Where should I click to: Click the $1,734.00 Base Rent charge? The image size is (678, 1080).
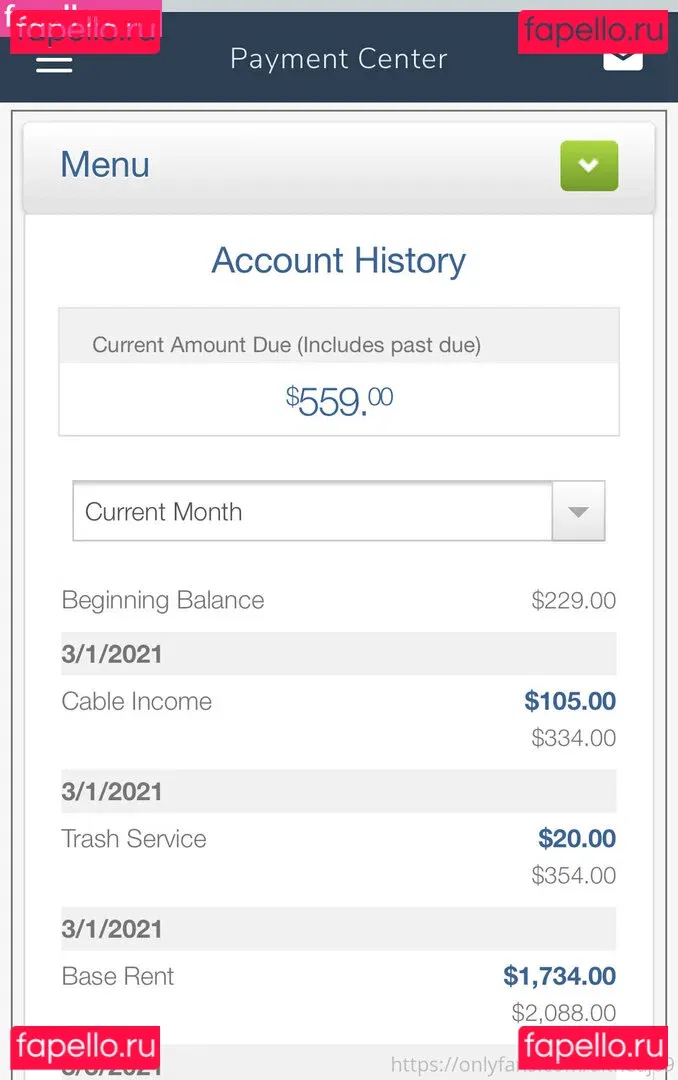[x=559, y=976]
